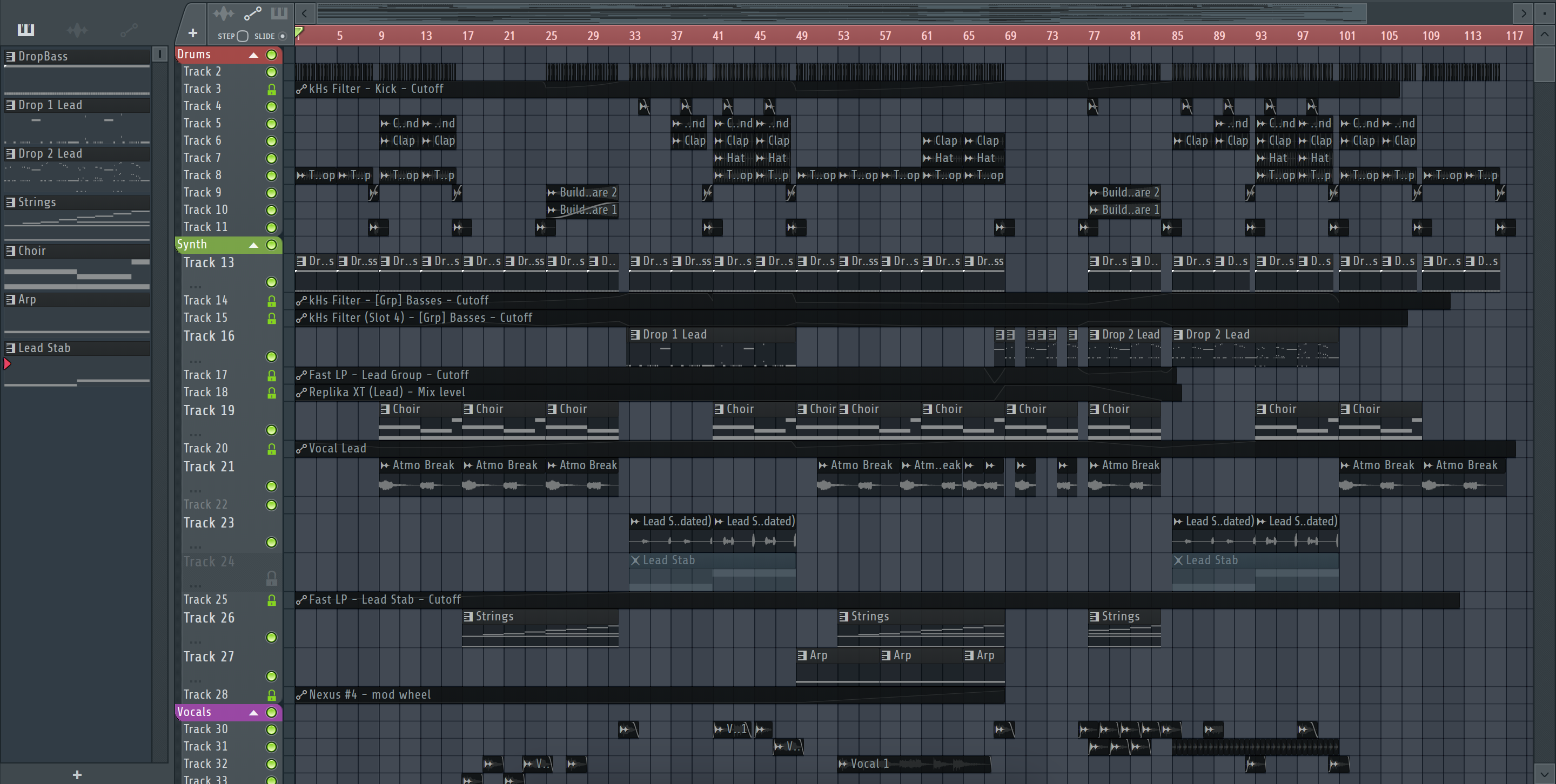
Task: Jump to bar 49 on the timeline ruler
Action: point(802,36)
